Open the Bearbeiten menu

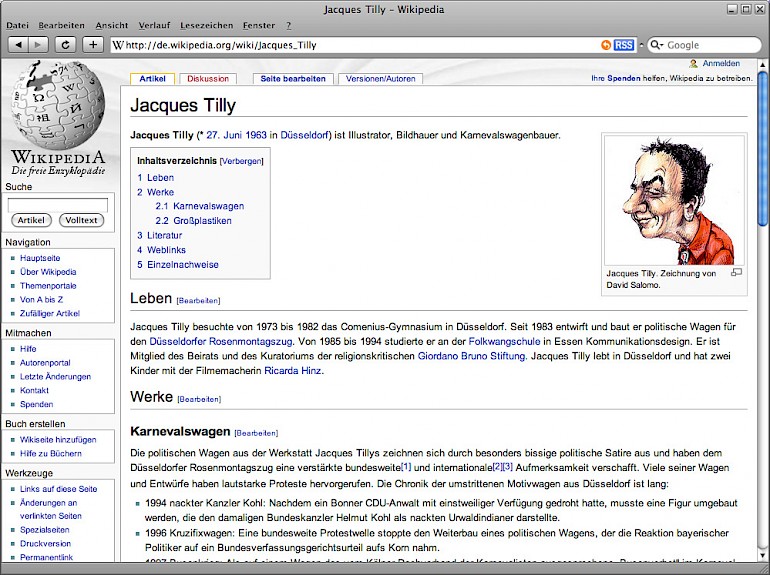point(61,26)
